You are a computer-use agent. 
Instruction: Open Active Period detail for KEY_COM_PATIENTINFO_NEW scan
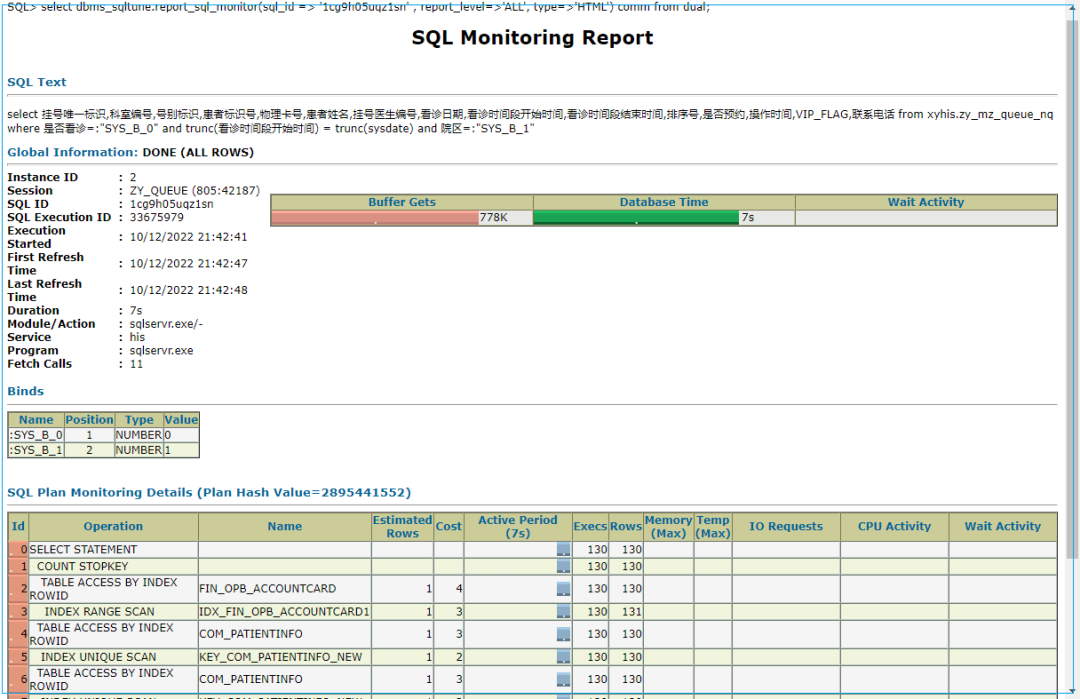click(x=563, y=656)
